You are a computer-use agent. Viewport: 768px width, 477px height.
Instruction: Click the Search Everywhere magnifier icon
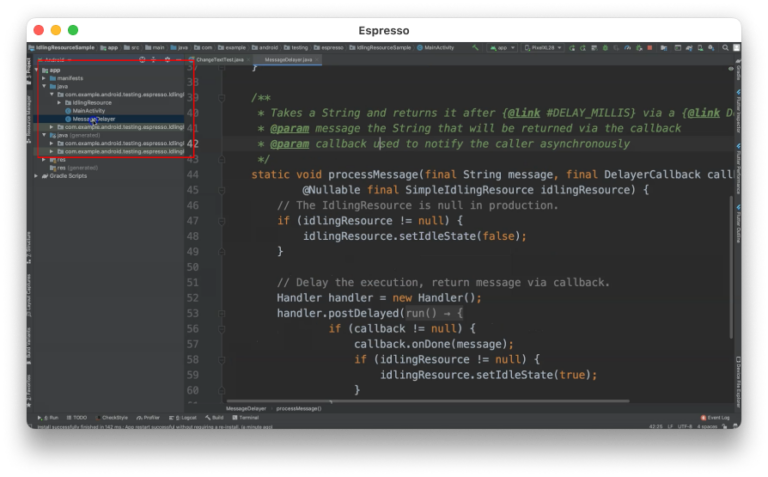[725, 48]
